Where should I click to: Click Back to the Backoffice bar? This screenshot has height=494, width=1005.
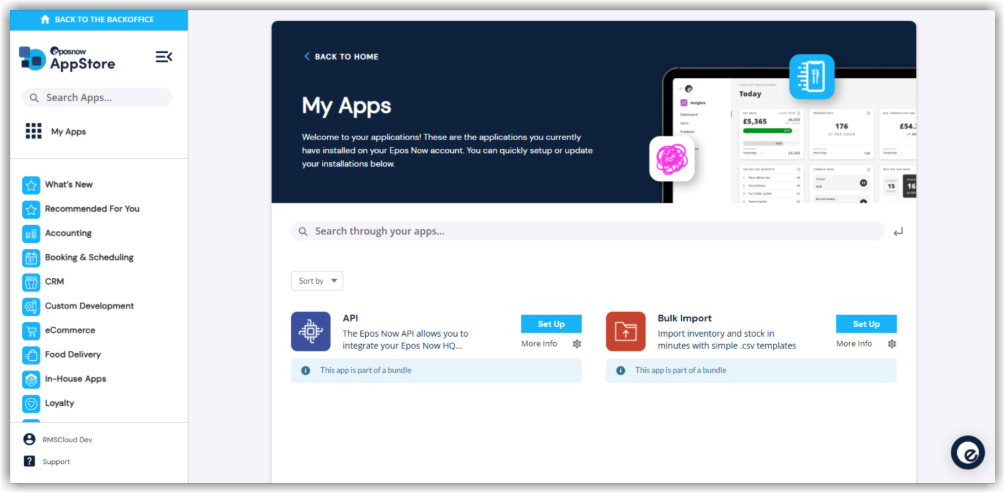click(99, 20)
